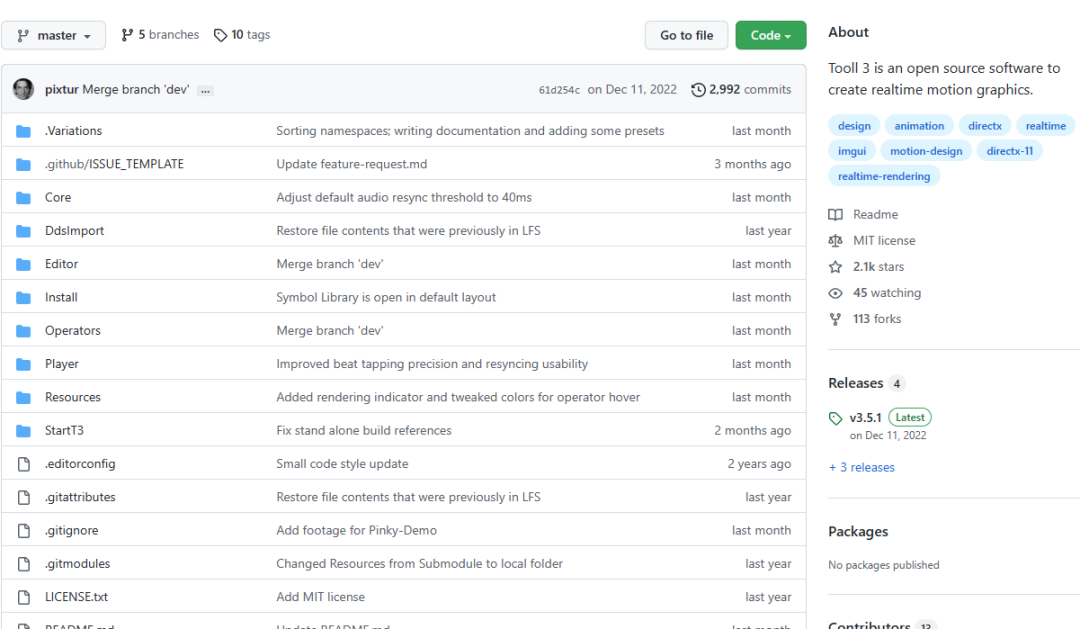The image size is (1080, 629).
Task: Open the master branch dropdown
Action: (x=54, y=34)
